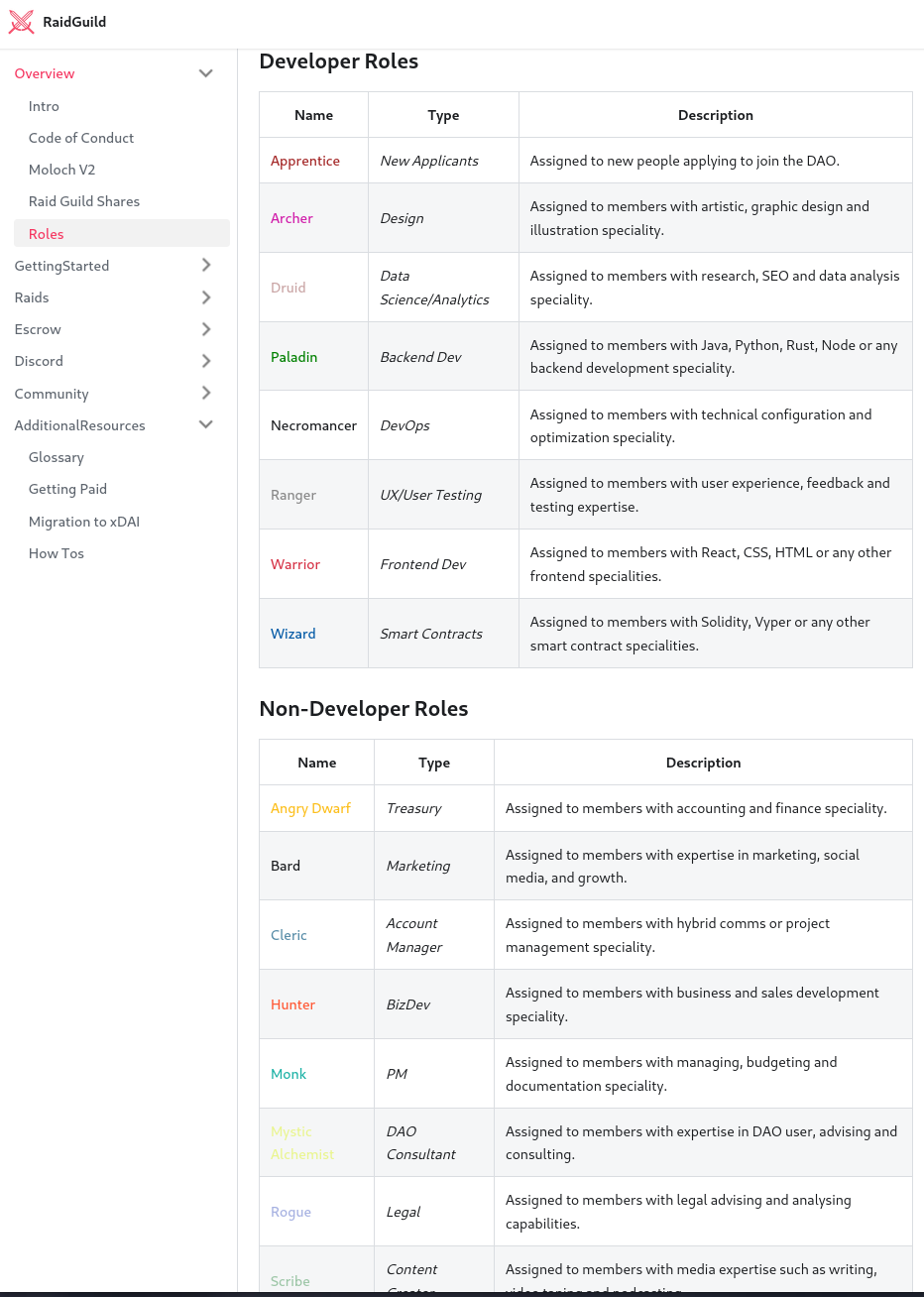Click the Druid role name
This screenshot has height=1297, width=924.
(x=289, y=288)
